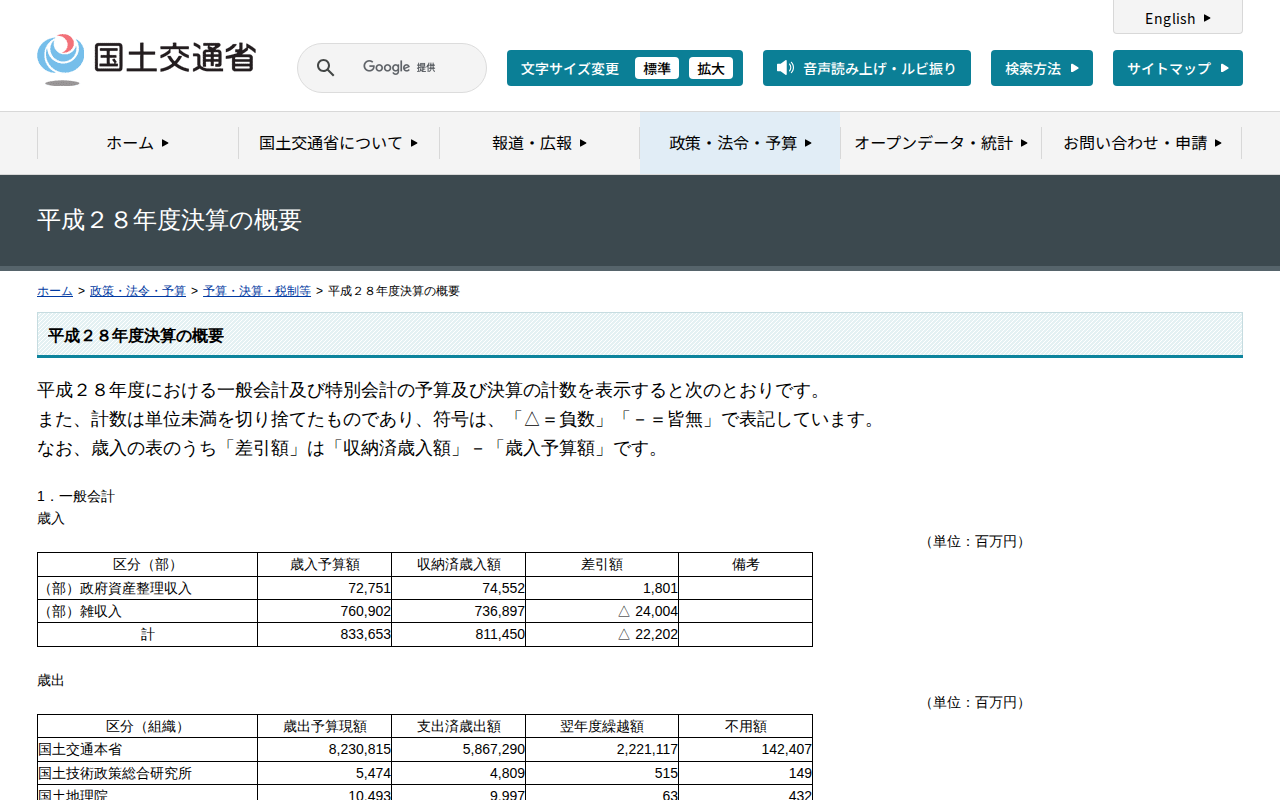Click arrow icon next to サイトマップ
1280x800 pixels.
pyautogui.click(x=1225, y=68)
